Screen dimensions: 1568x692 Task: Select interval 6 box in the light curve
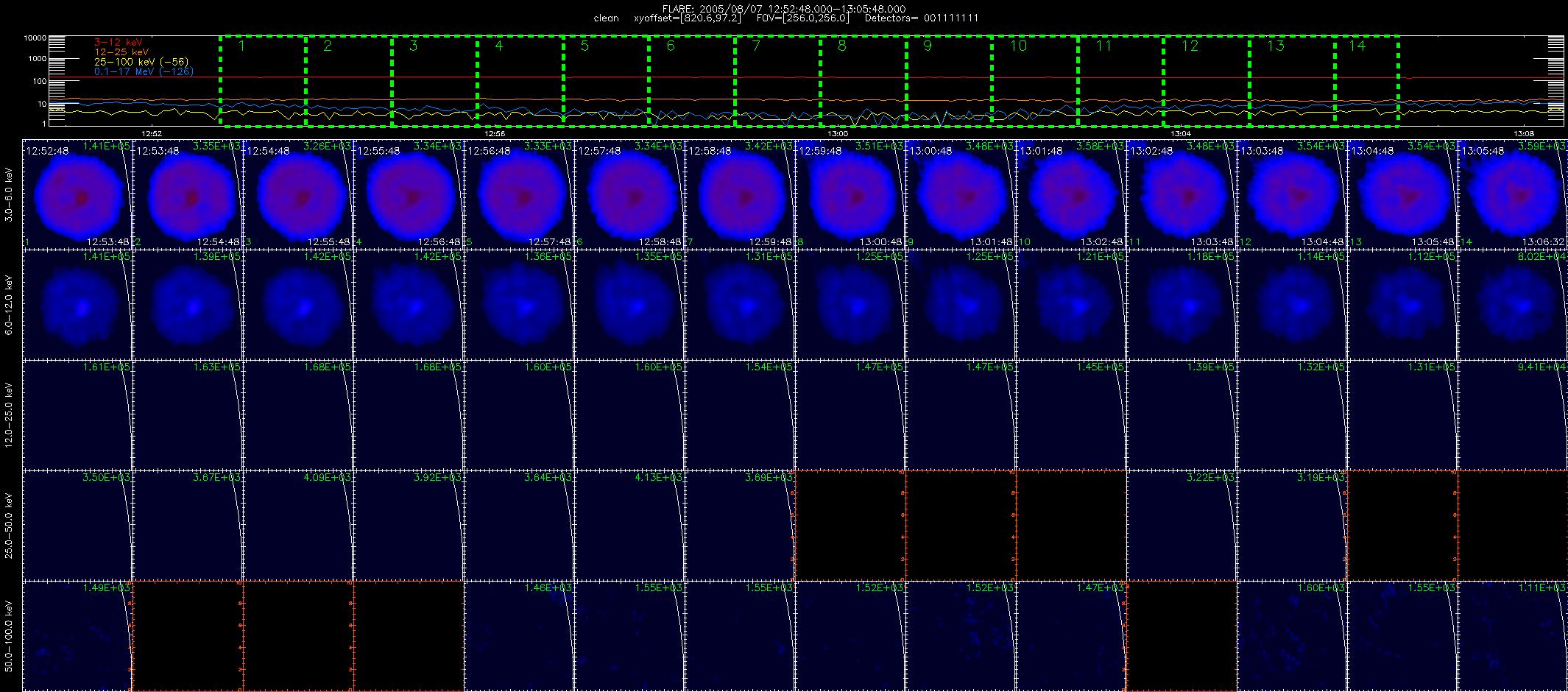click(692, 81)
